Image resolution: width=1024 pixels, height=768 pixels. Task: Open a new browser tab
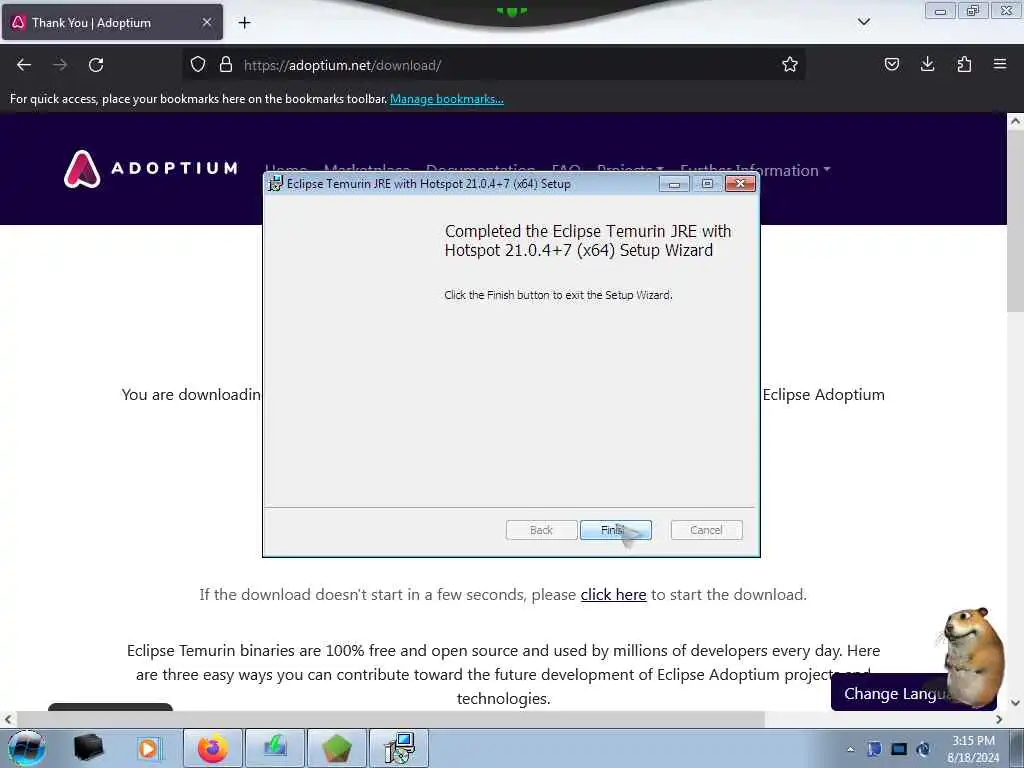click(244, 23)
